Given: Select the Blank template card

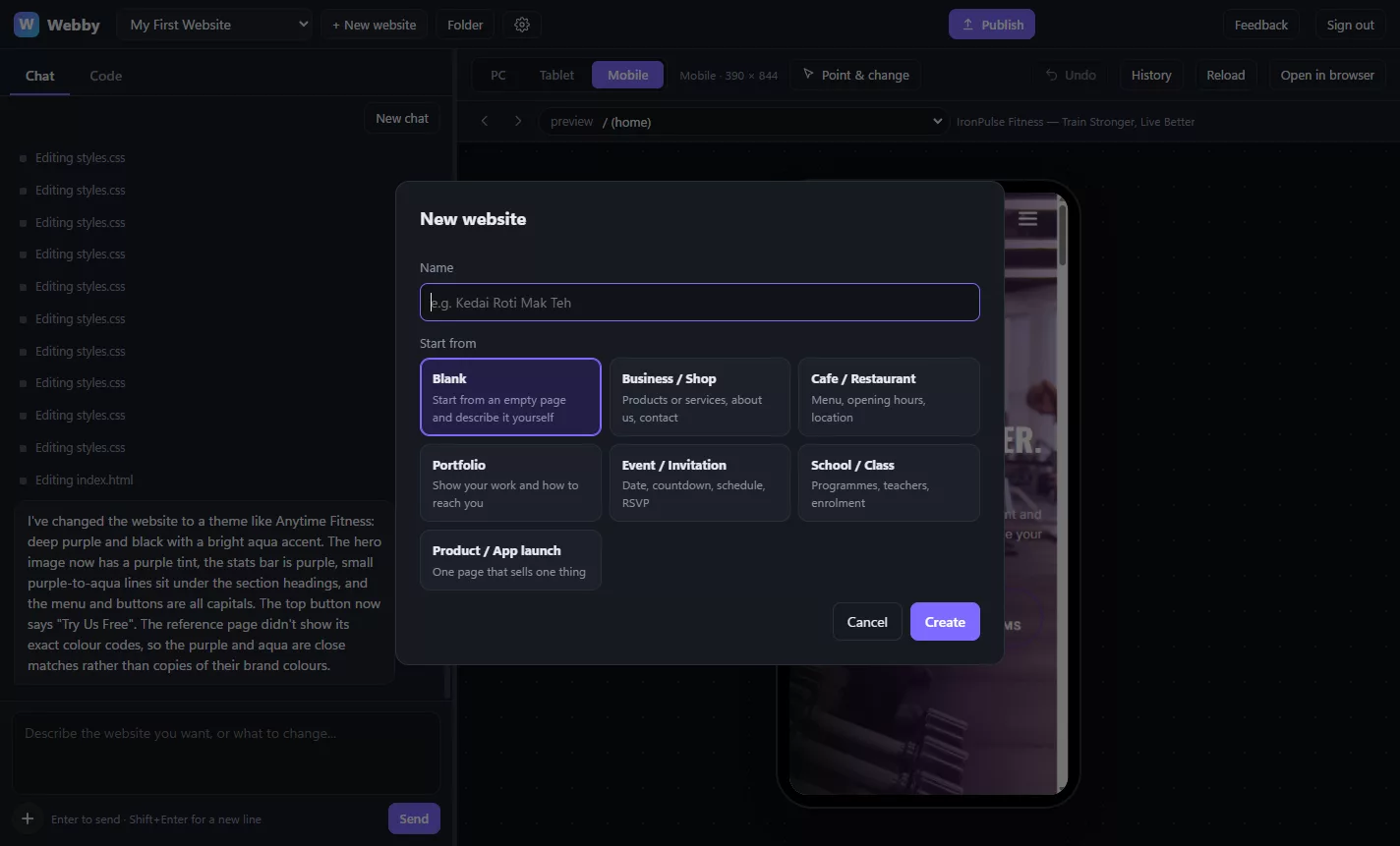Looking at the screenshot, I should (510, 397).
